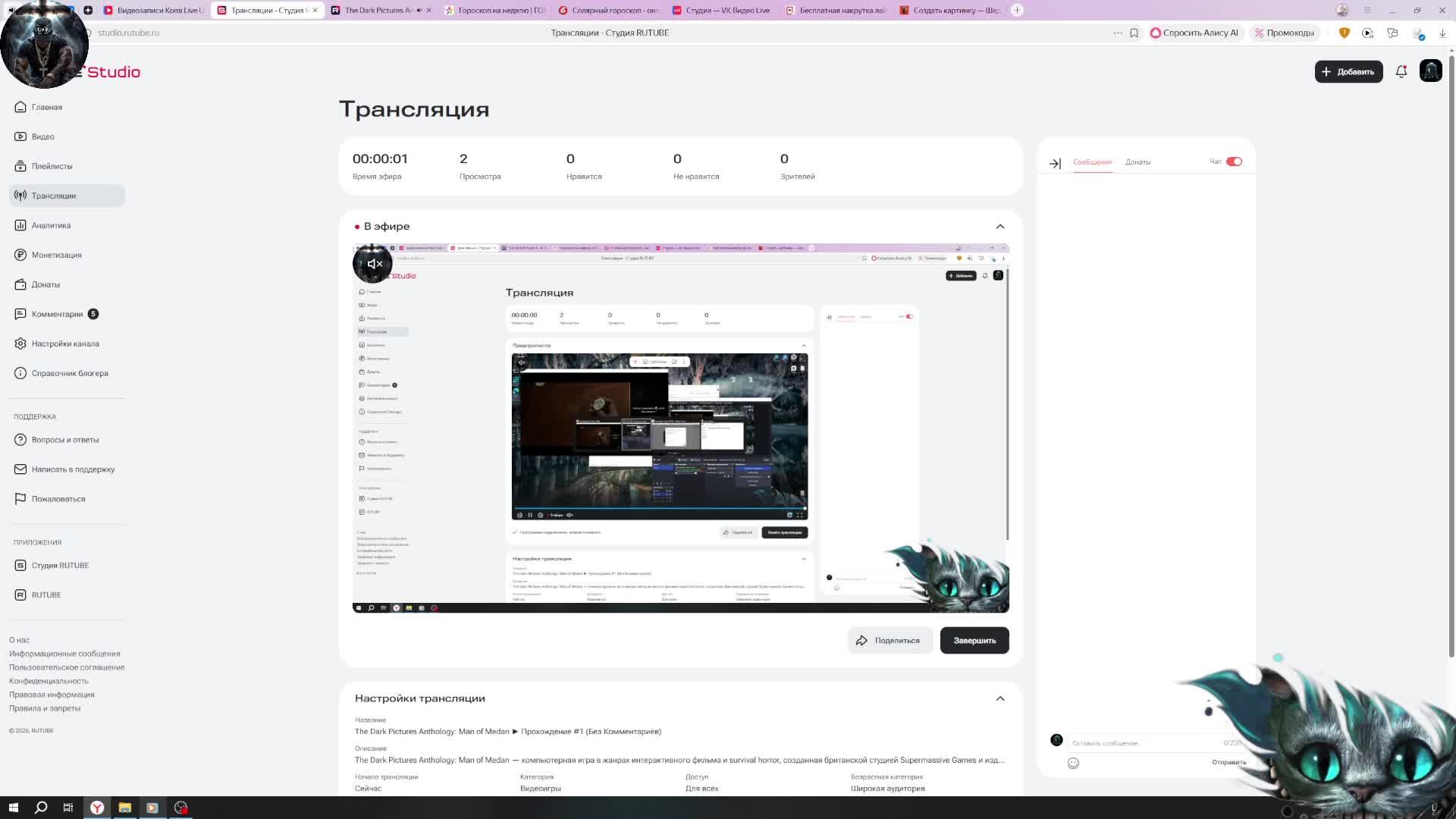Open the browser three-dots page menu

click(1117, 33)
